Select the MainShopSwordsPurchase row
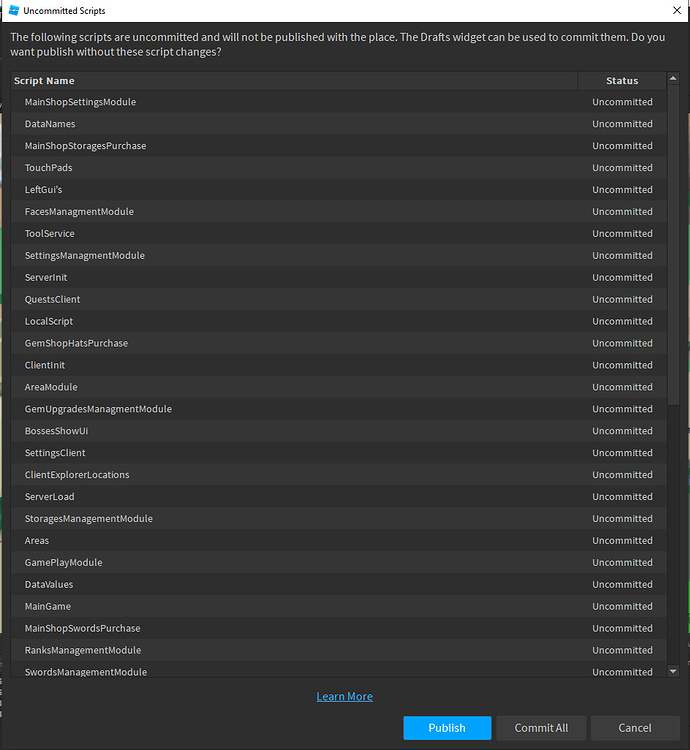 (x=339, y=629)
